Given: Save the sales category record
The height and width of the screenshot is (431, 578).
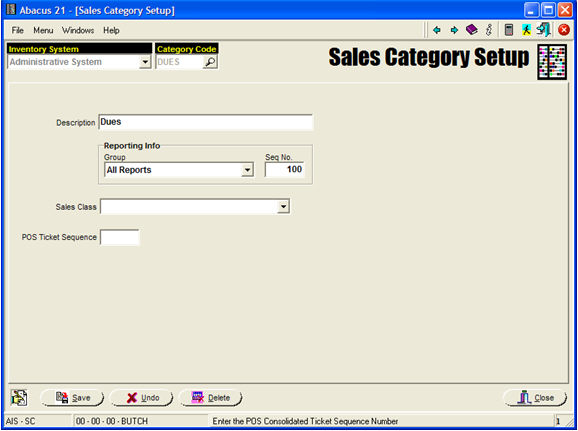Looking at the screenshot, I should pos(73,398).
